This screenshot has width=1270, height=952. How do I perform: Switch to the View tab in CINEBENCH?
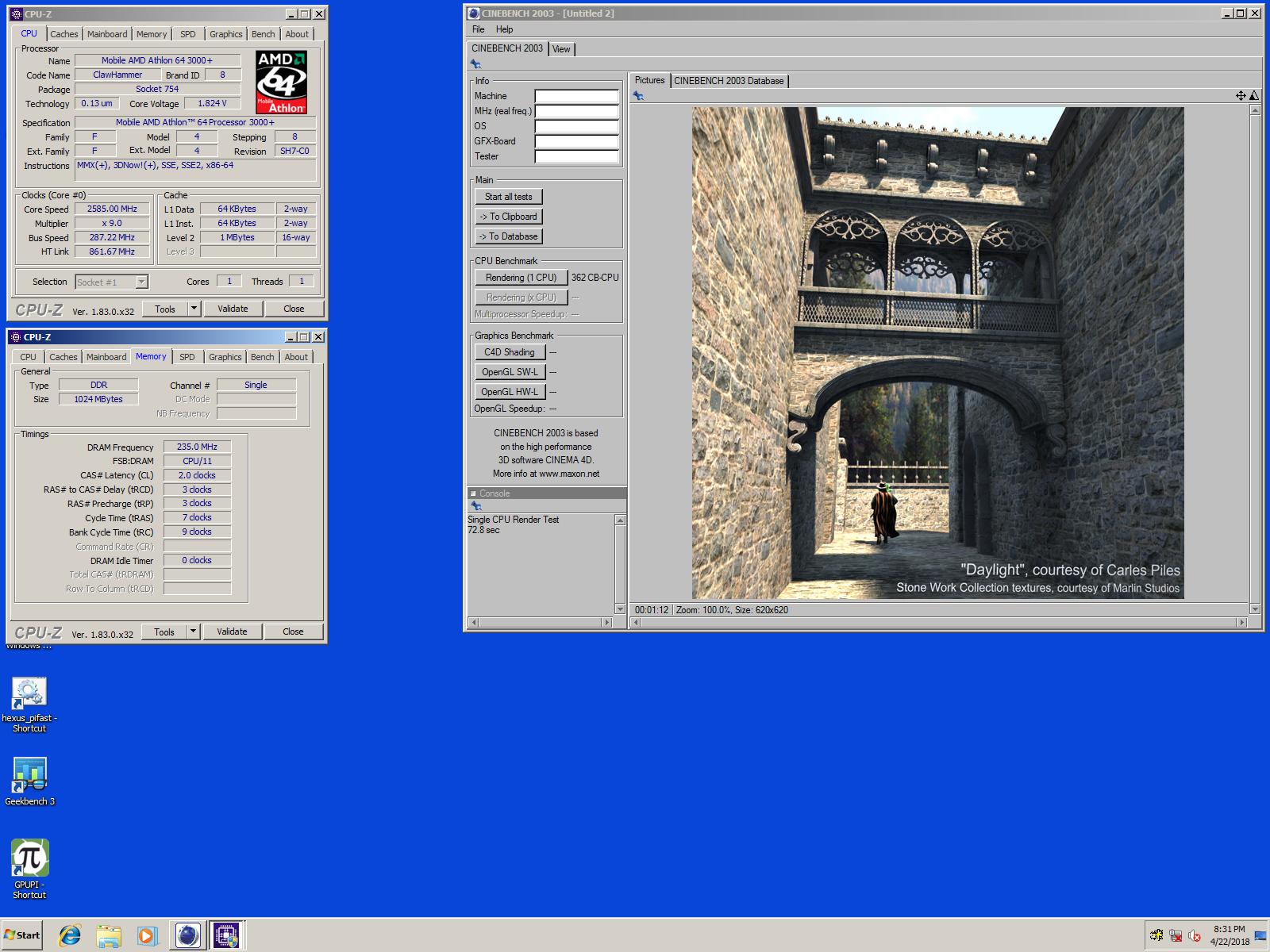pos(561,49)
